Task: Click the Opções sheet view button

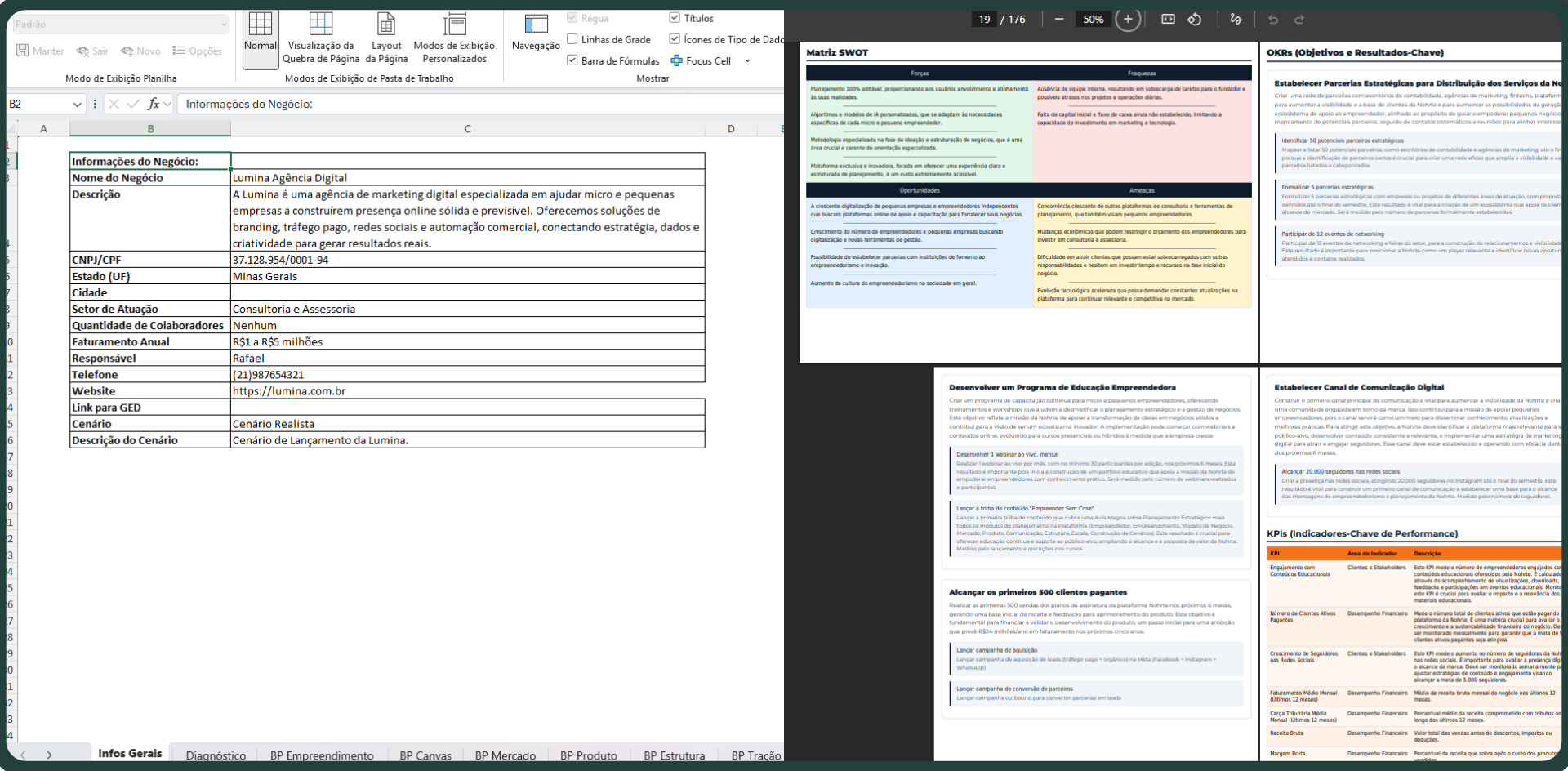Action: 198,51
